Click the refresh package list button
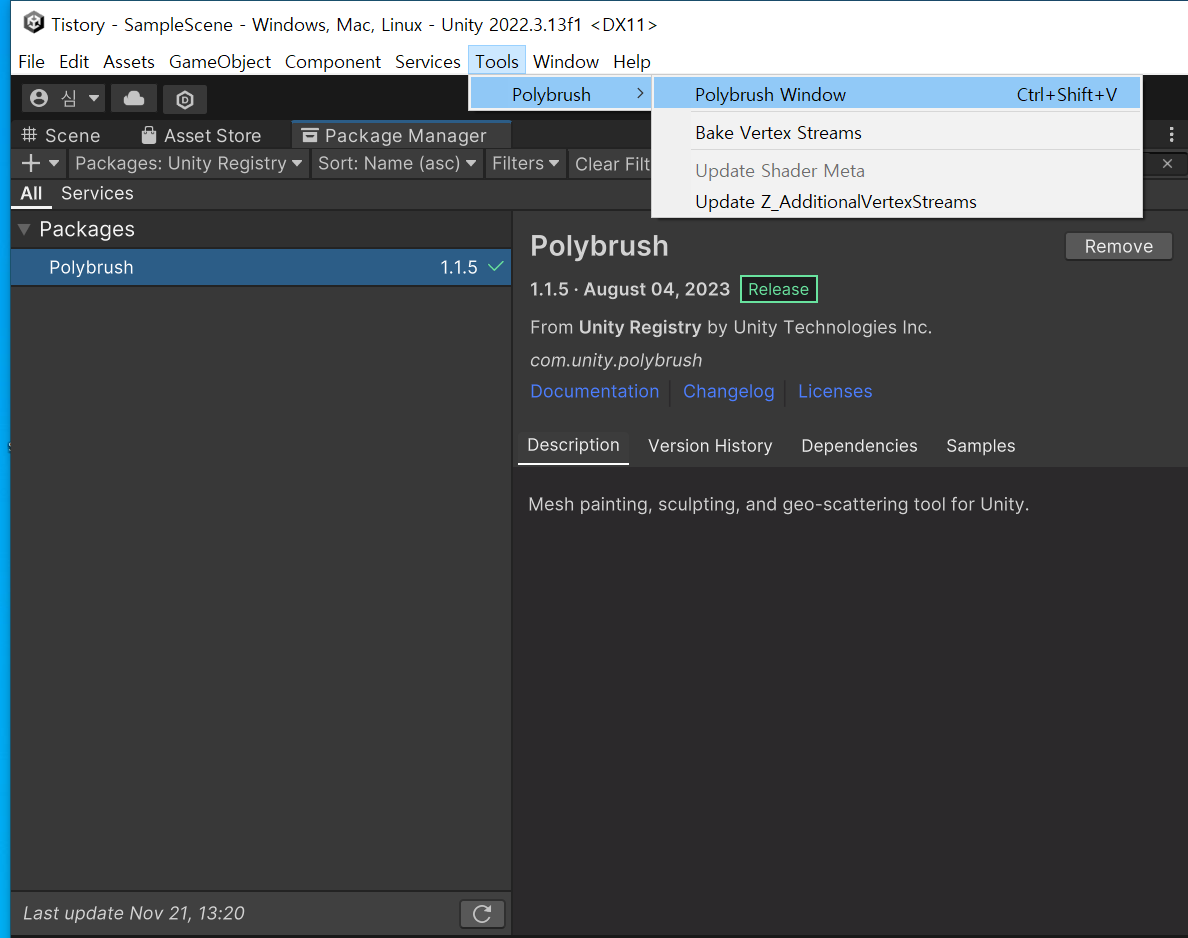 (482, 913)
